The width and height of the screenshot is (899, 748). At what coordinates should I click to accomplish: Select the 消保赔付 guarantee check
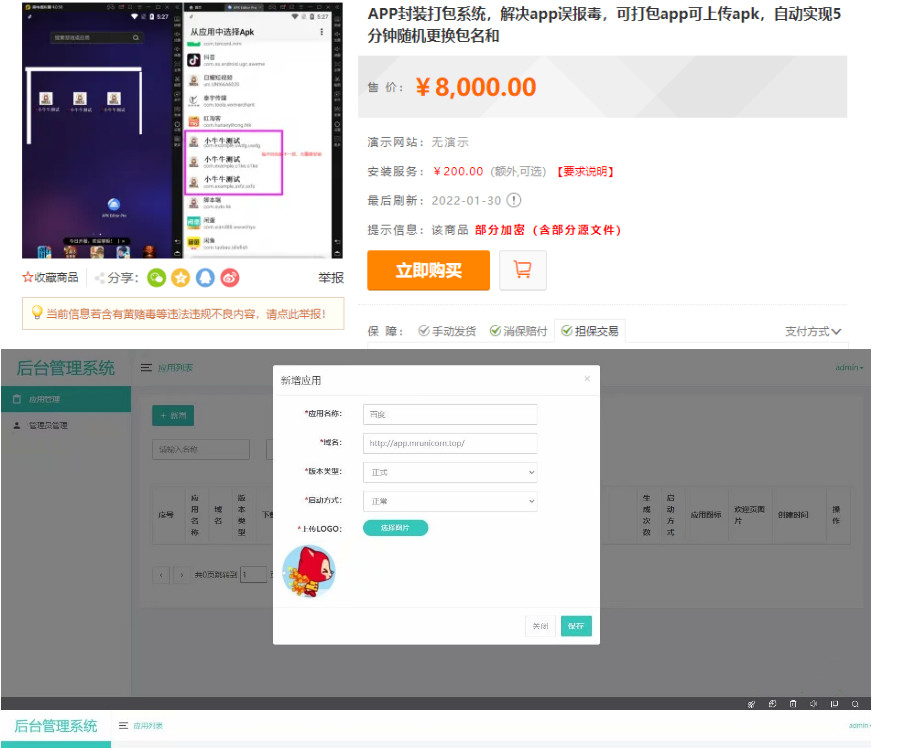495,331
